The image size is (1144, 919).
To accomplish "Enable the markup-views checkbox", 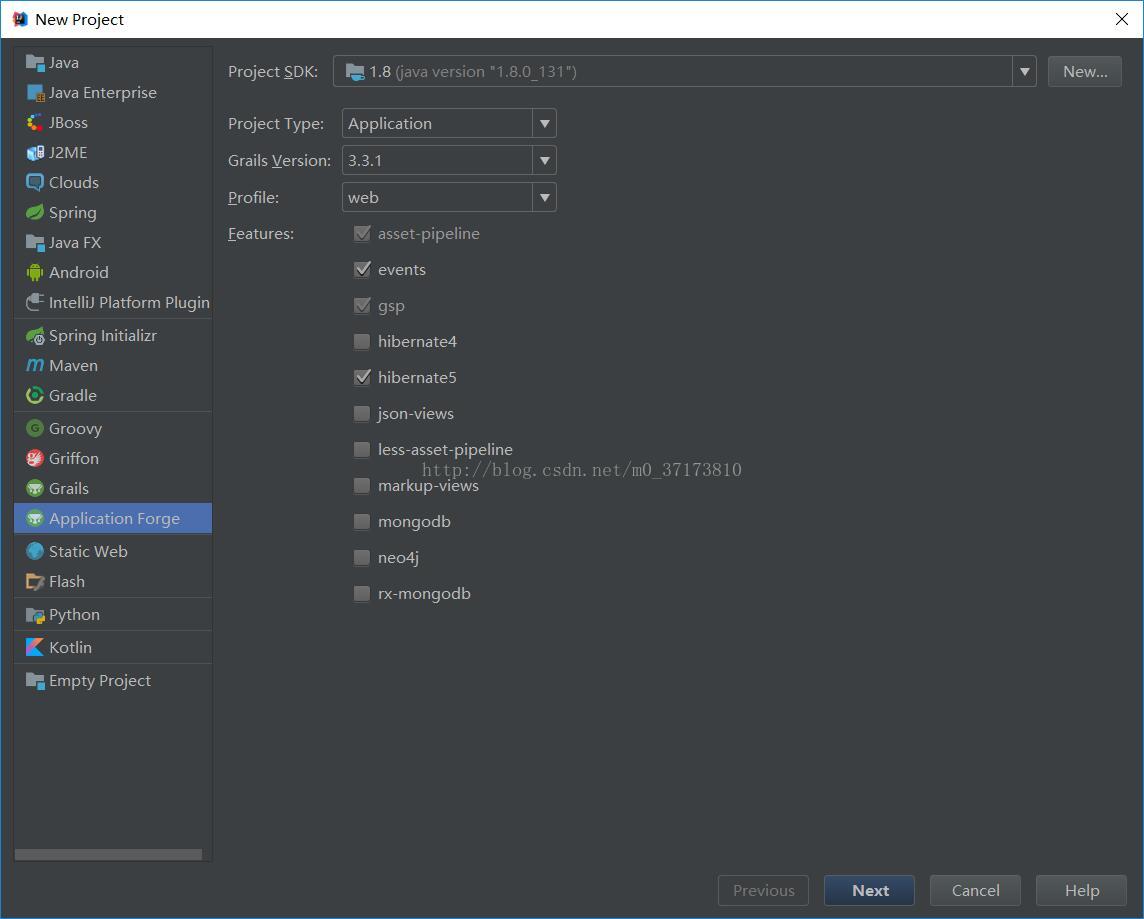I will click(x=362, y=486).
